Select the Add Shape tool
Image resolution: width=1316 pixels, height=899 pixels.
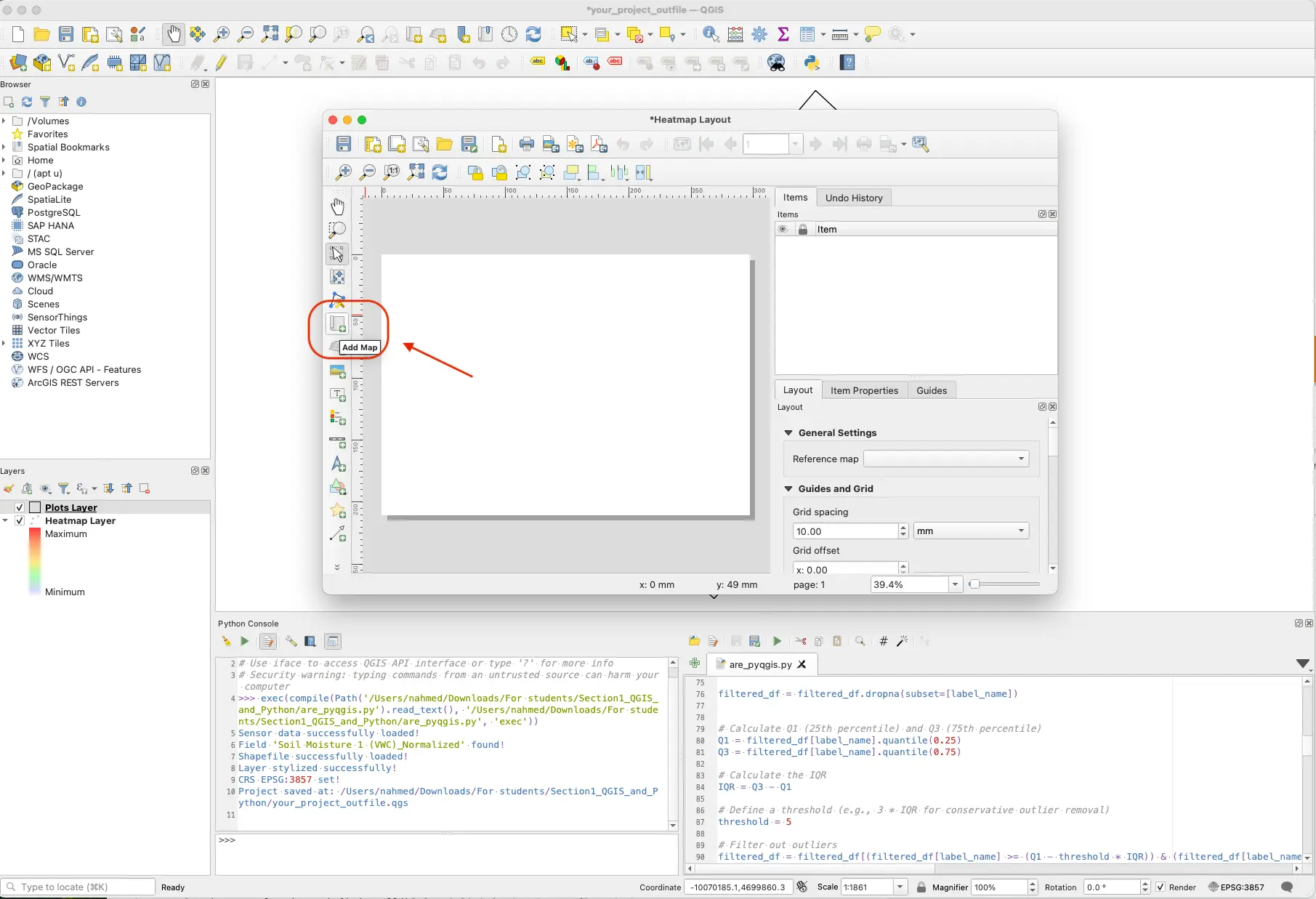tap(338, 488)
